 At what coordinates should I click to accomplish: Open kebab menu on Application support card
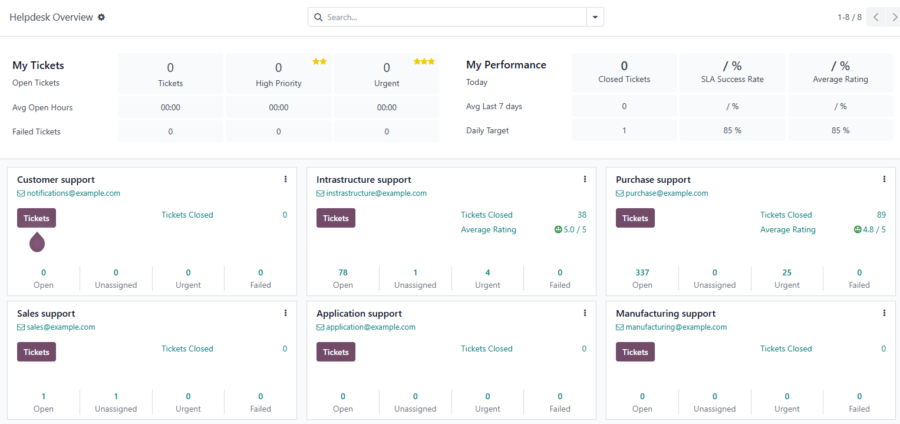(x=585, y=313)
